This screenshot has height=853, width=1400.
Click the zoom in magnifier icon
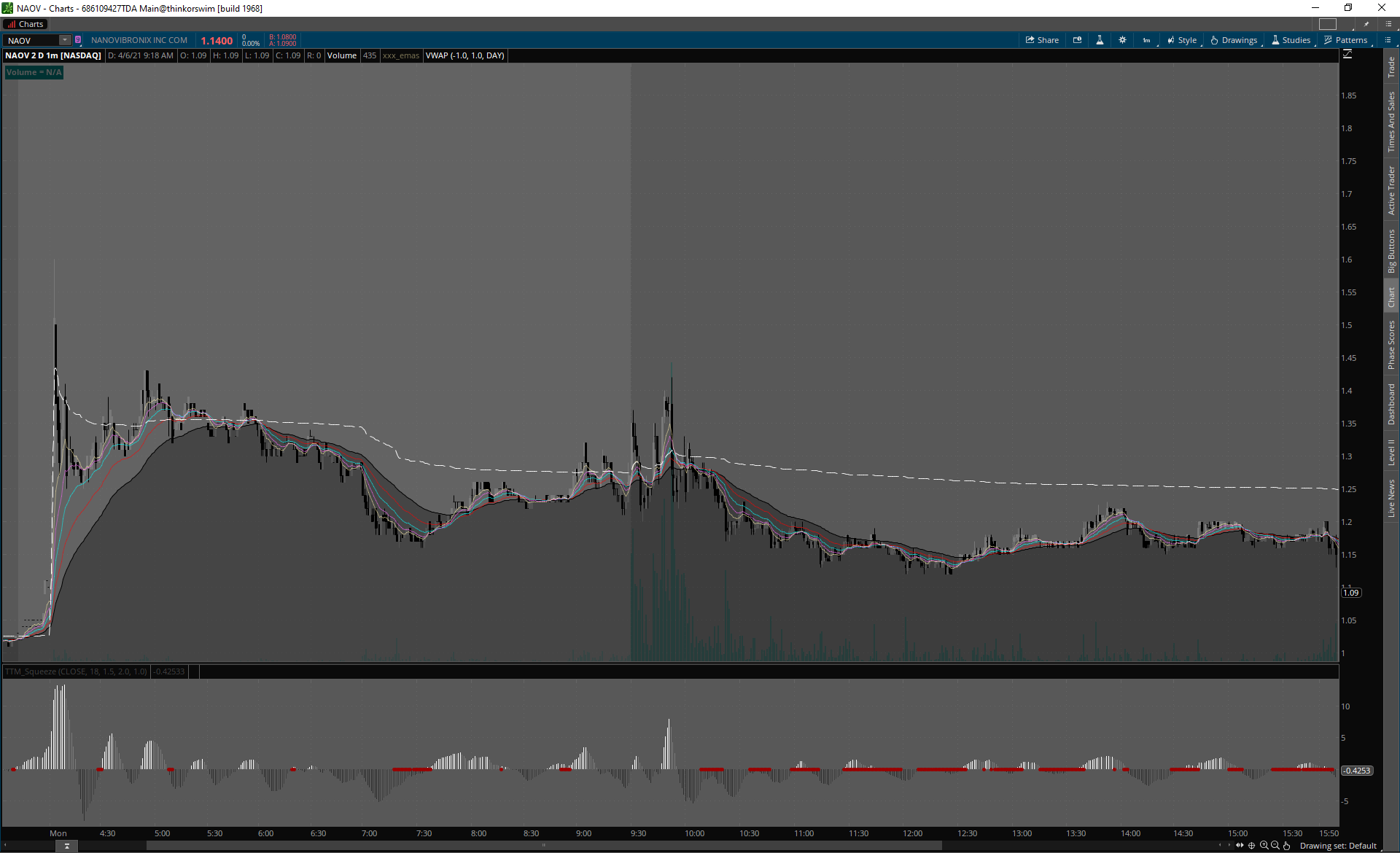(1264, 846)
